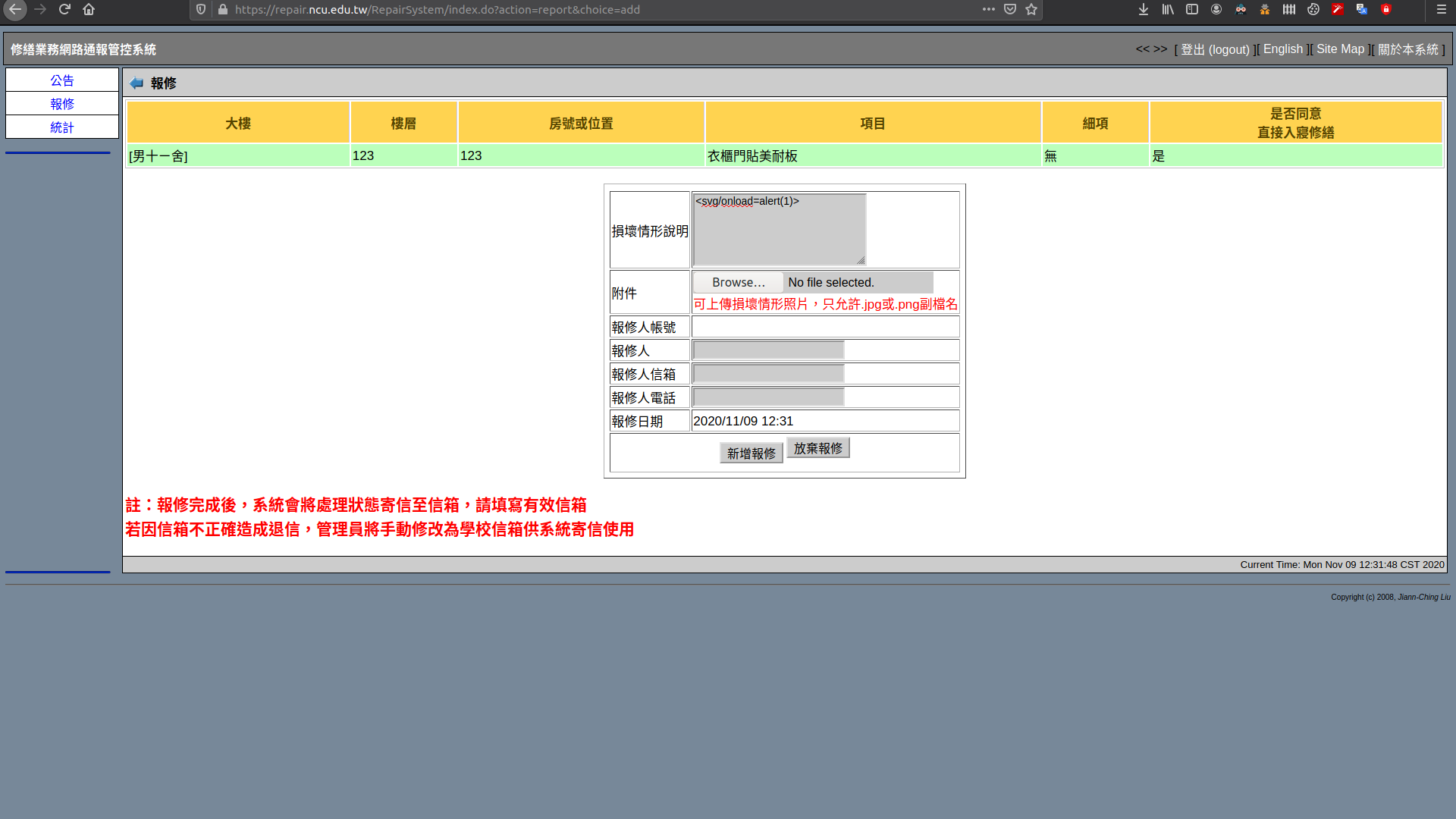Open the translate extension icon
1456x819 pixels.
point(1362,9)
